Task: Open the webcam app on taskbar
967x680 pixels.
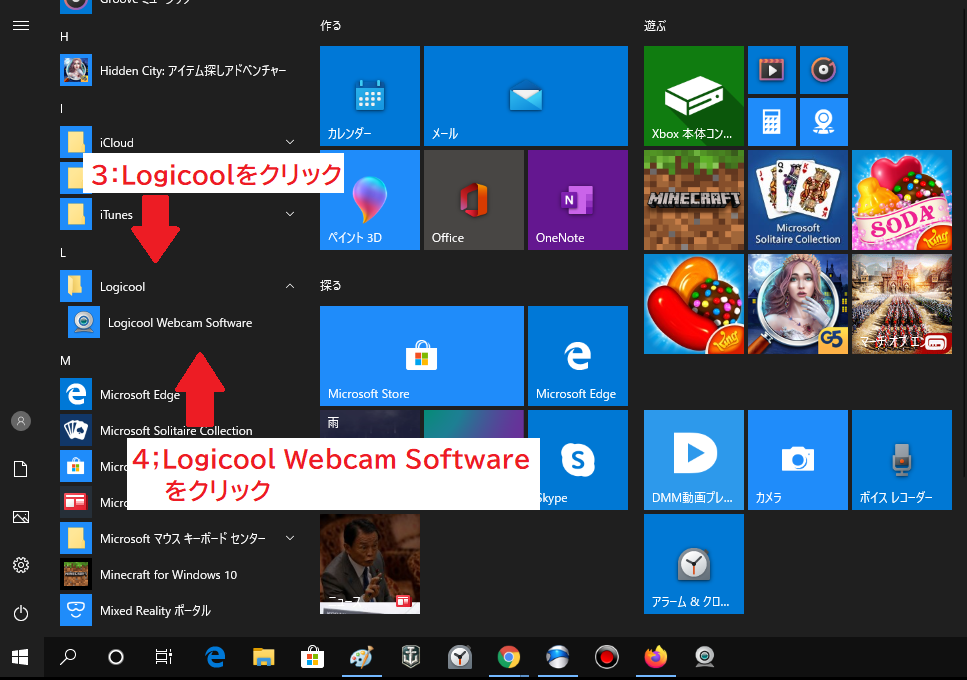Action: (x=704, y=657)
